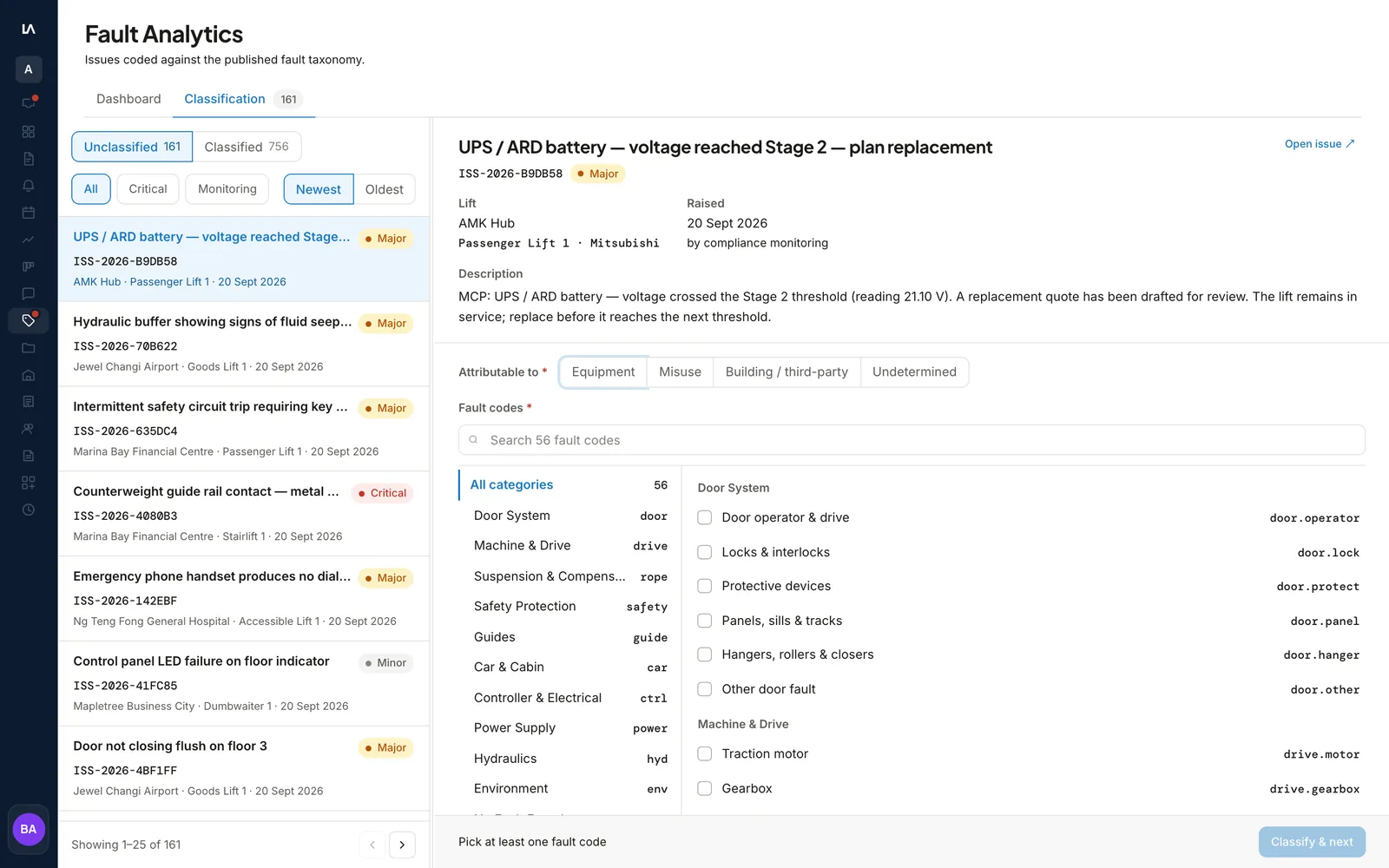This screenshot has width=1389, height=868.
Task: Select the Machine & Drive category
Action: 568,546
